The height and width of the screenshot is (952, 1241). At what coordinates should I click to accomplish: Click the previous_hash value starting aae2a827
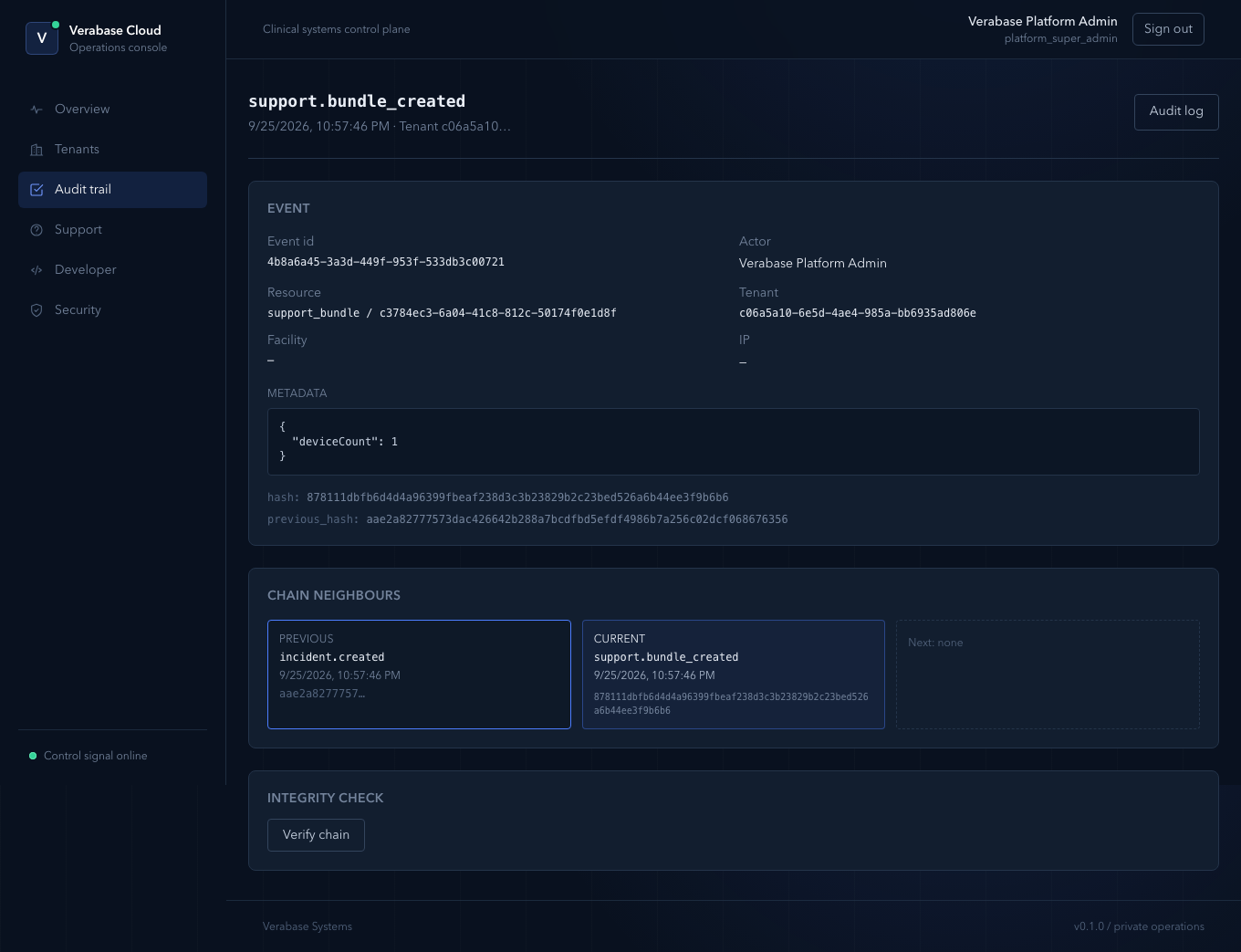(x=577, y=519)
